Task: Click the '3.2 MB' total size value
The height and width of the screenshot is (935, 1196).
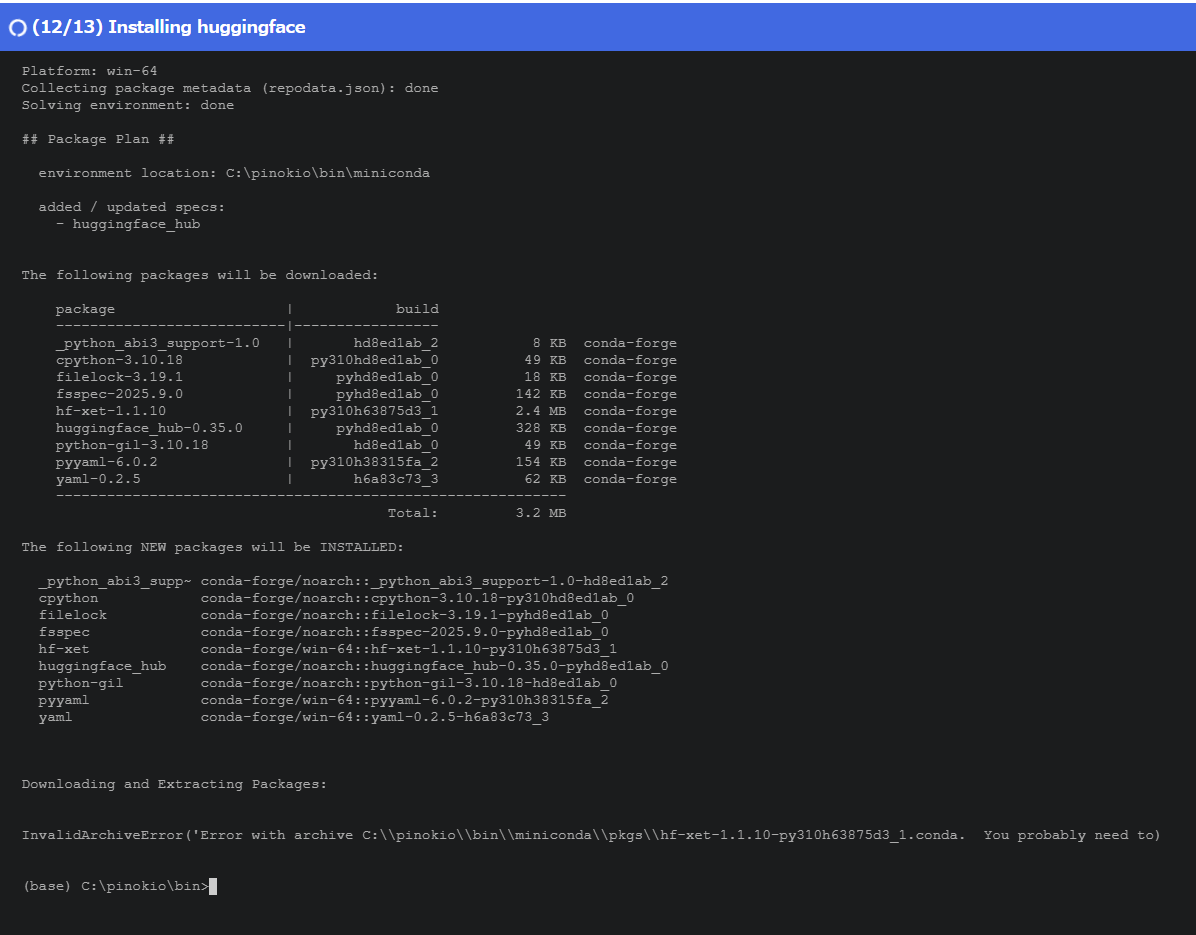Action: point(541,513)
